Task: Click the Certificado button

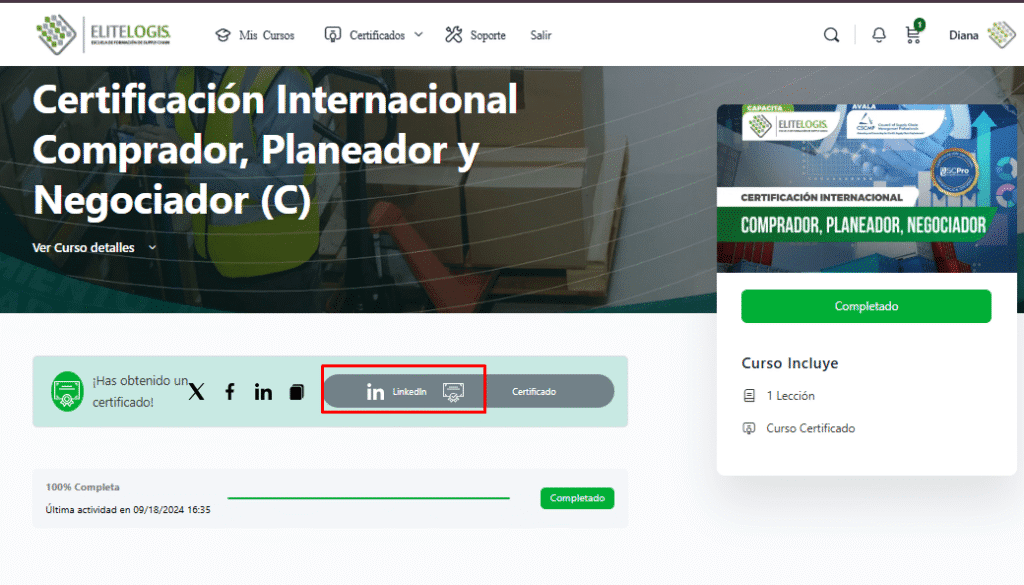Action: tap(534, 392)
